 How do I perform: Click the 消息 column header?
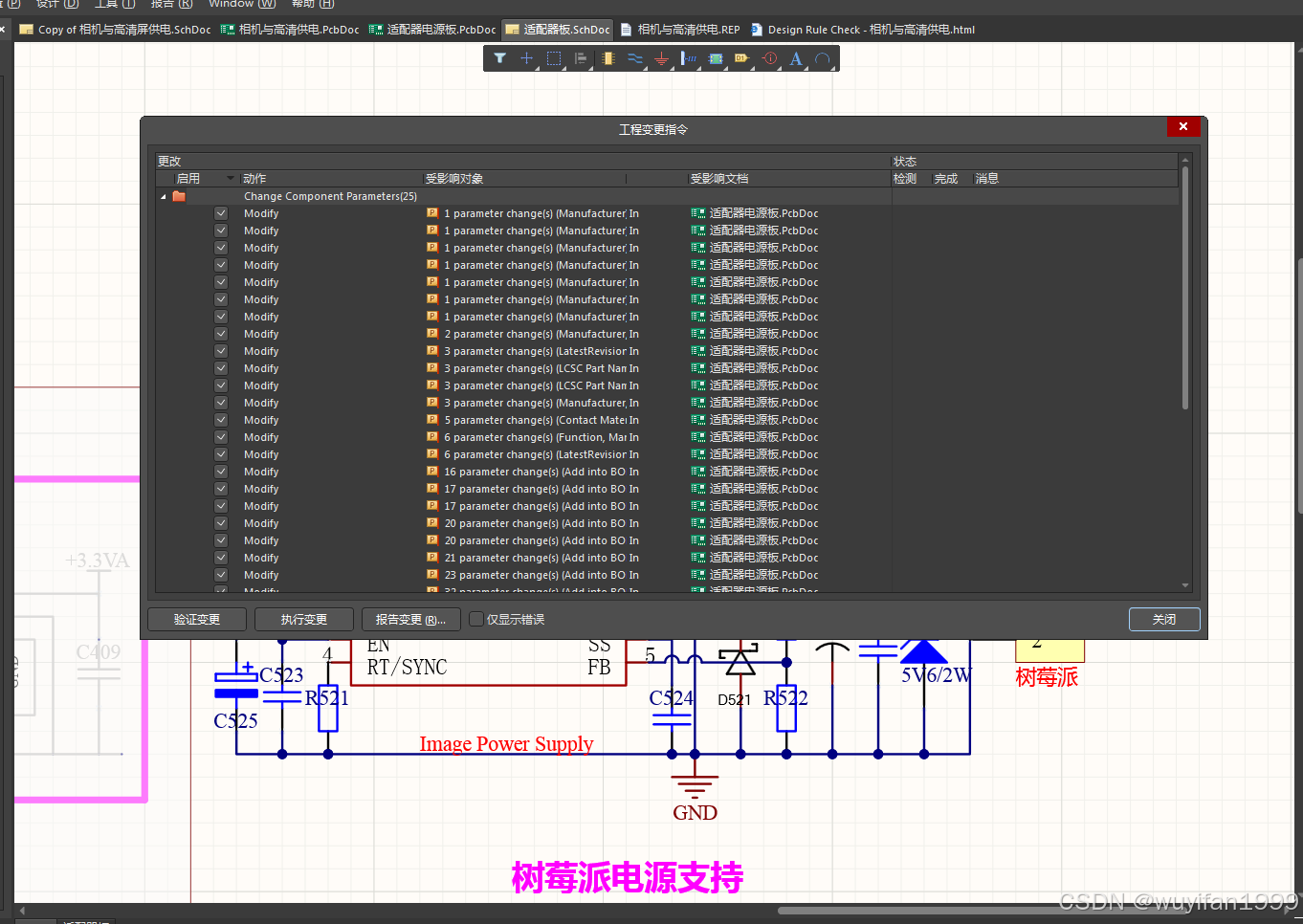(987, 179)
